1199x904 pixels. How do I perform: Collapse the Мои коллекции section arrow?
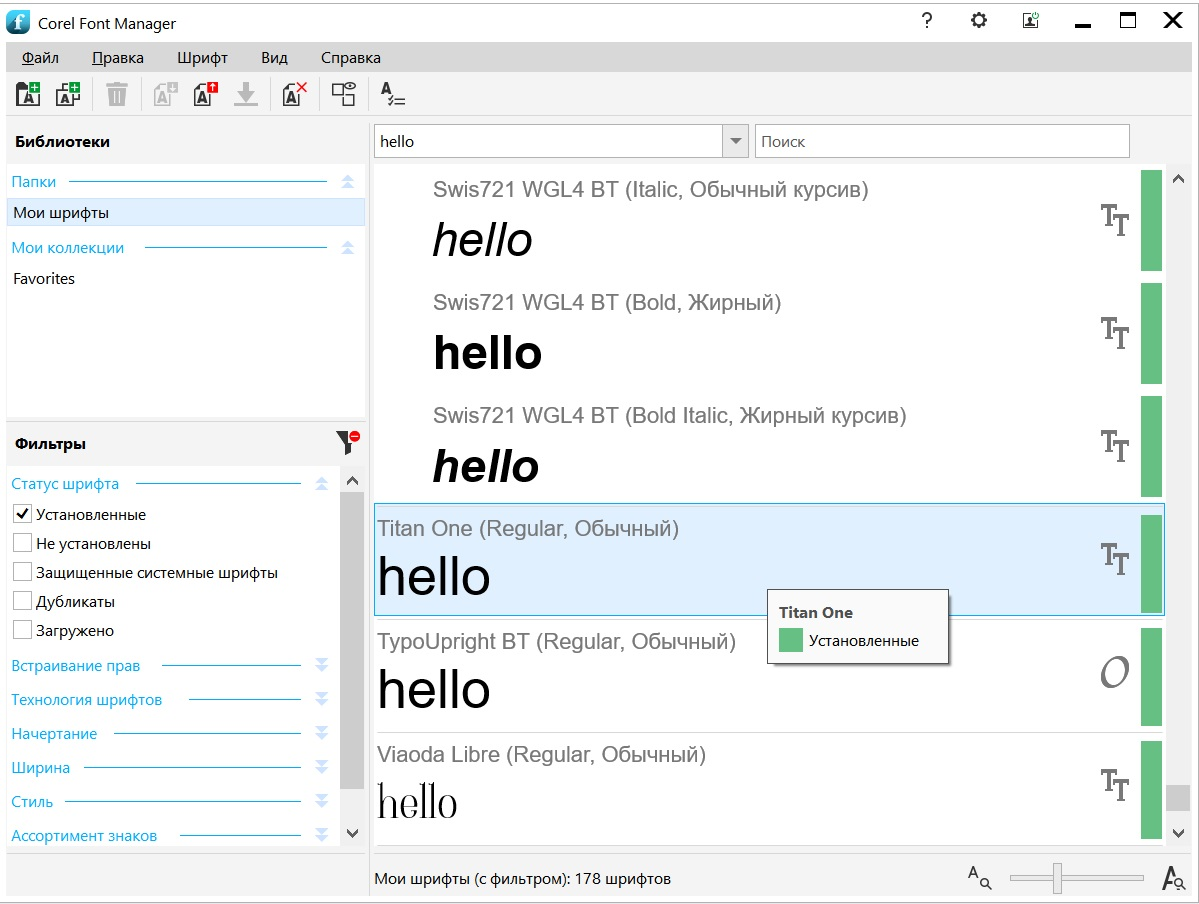[347, 247]
